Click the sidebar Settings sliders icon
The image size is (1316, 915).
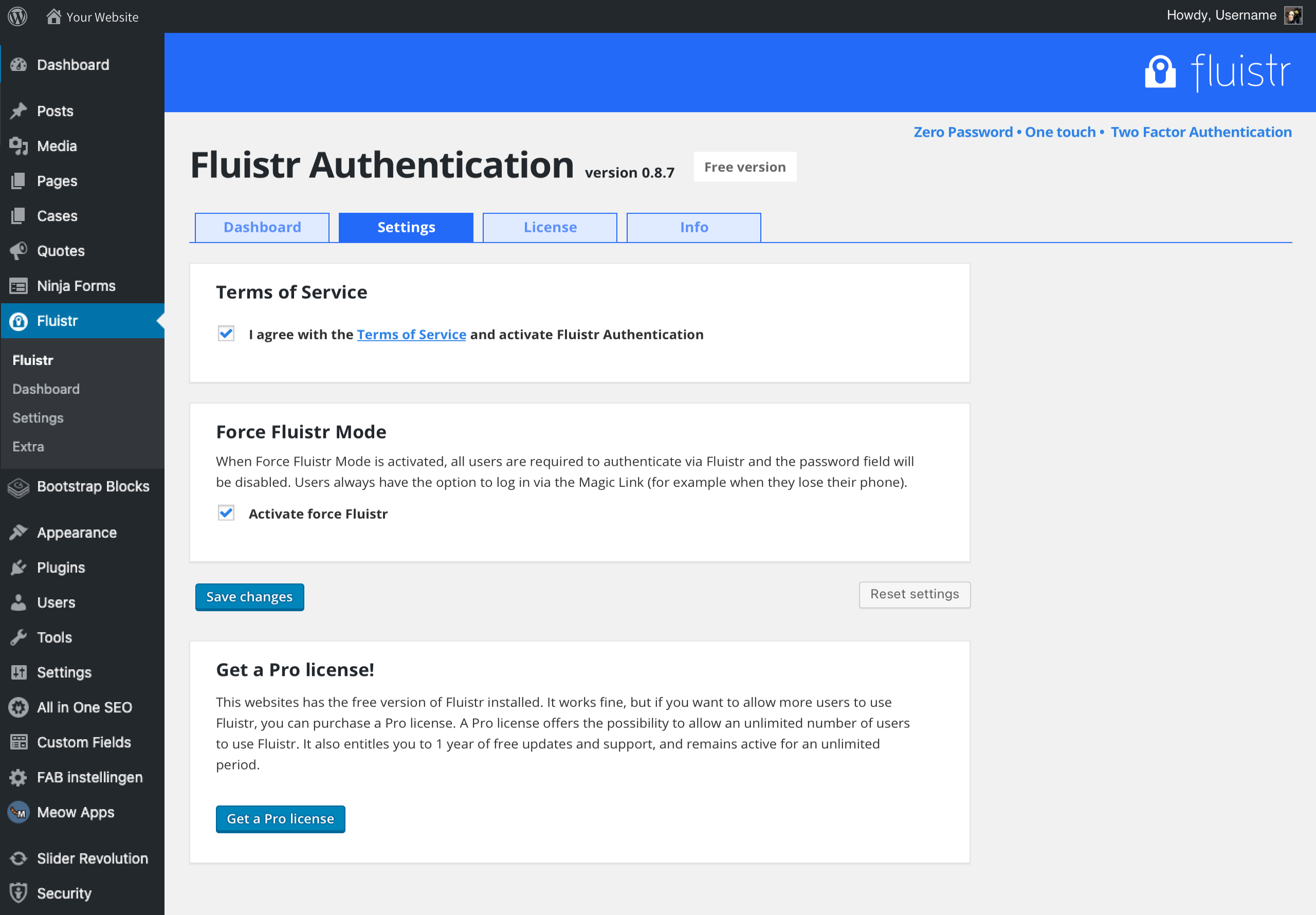(x=19, y=673)
